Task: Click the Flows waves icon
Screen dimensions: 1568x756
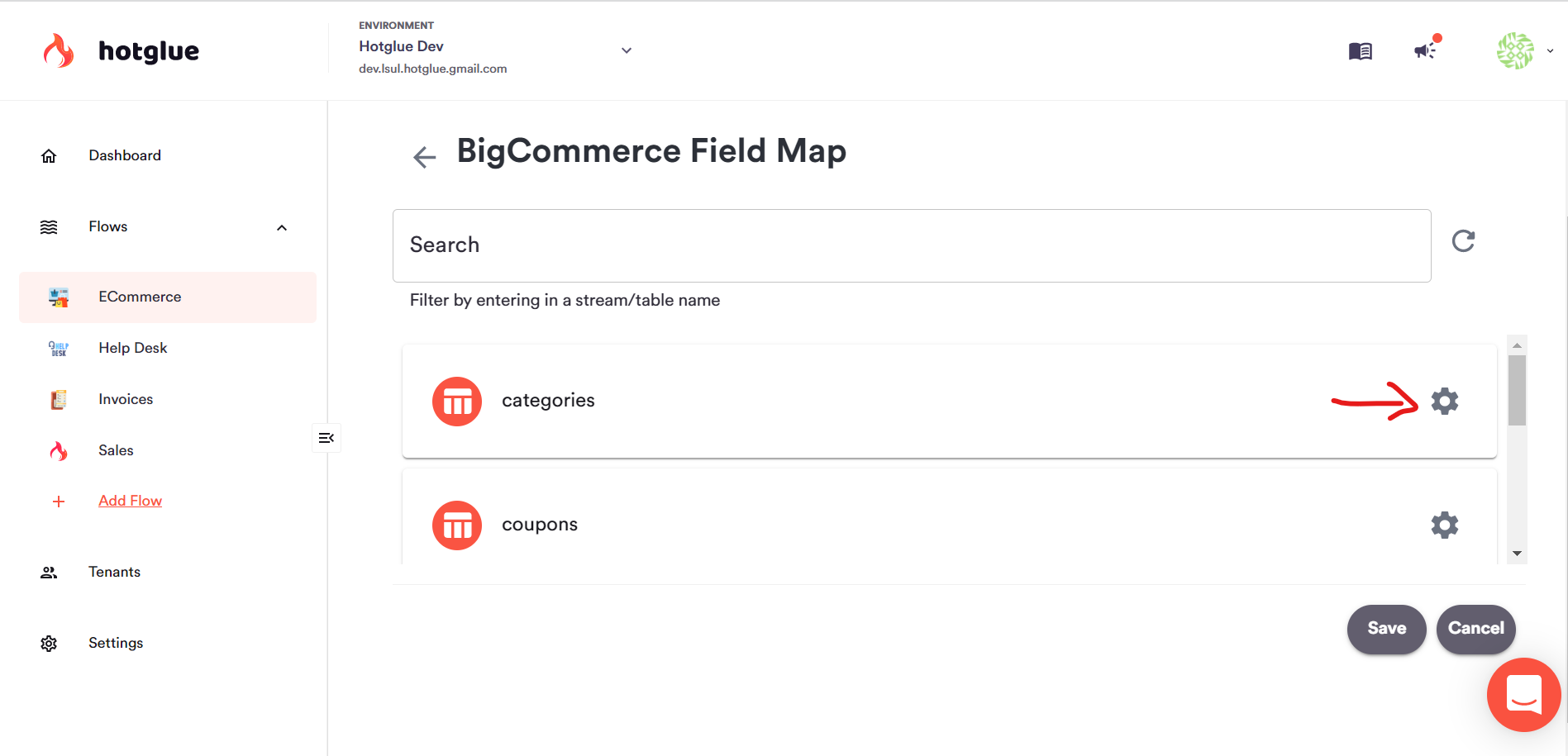Action: coord(49,226)
